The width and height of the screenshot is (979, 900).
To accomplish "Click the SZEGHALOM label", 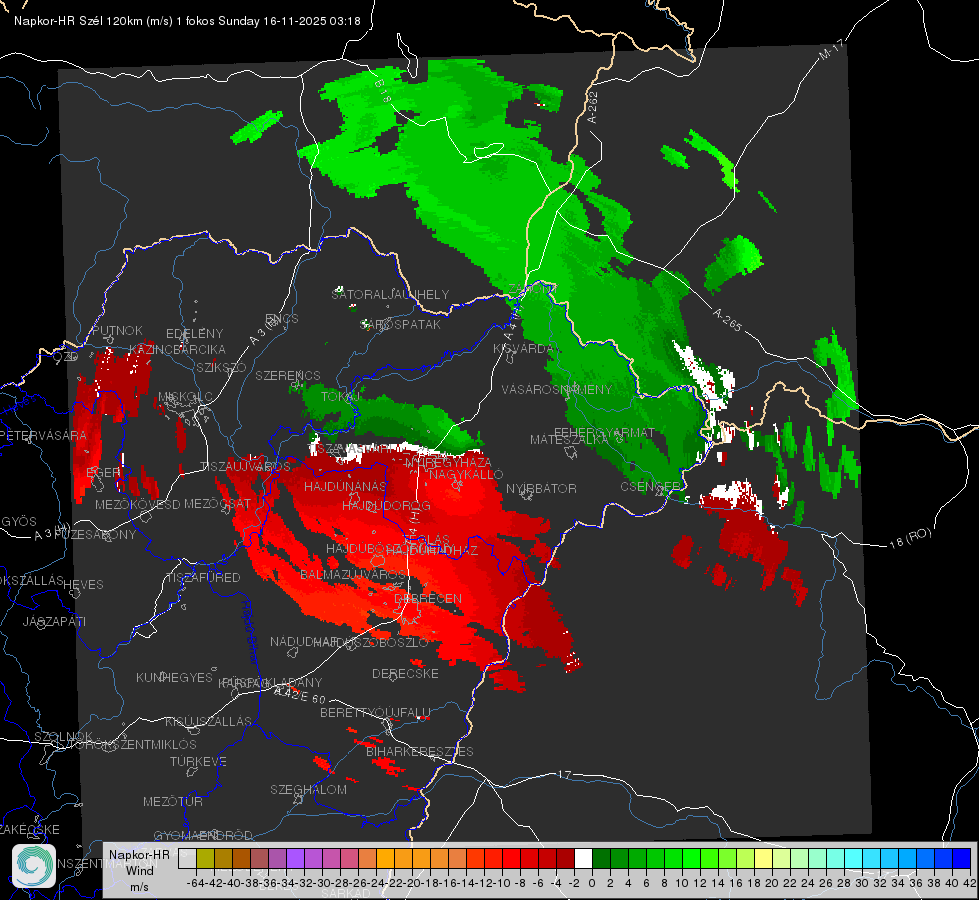I will 308,789.
